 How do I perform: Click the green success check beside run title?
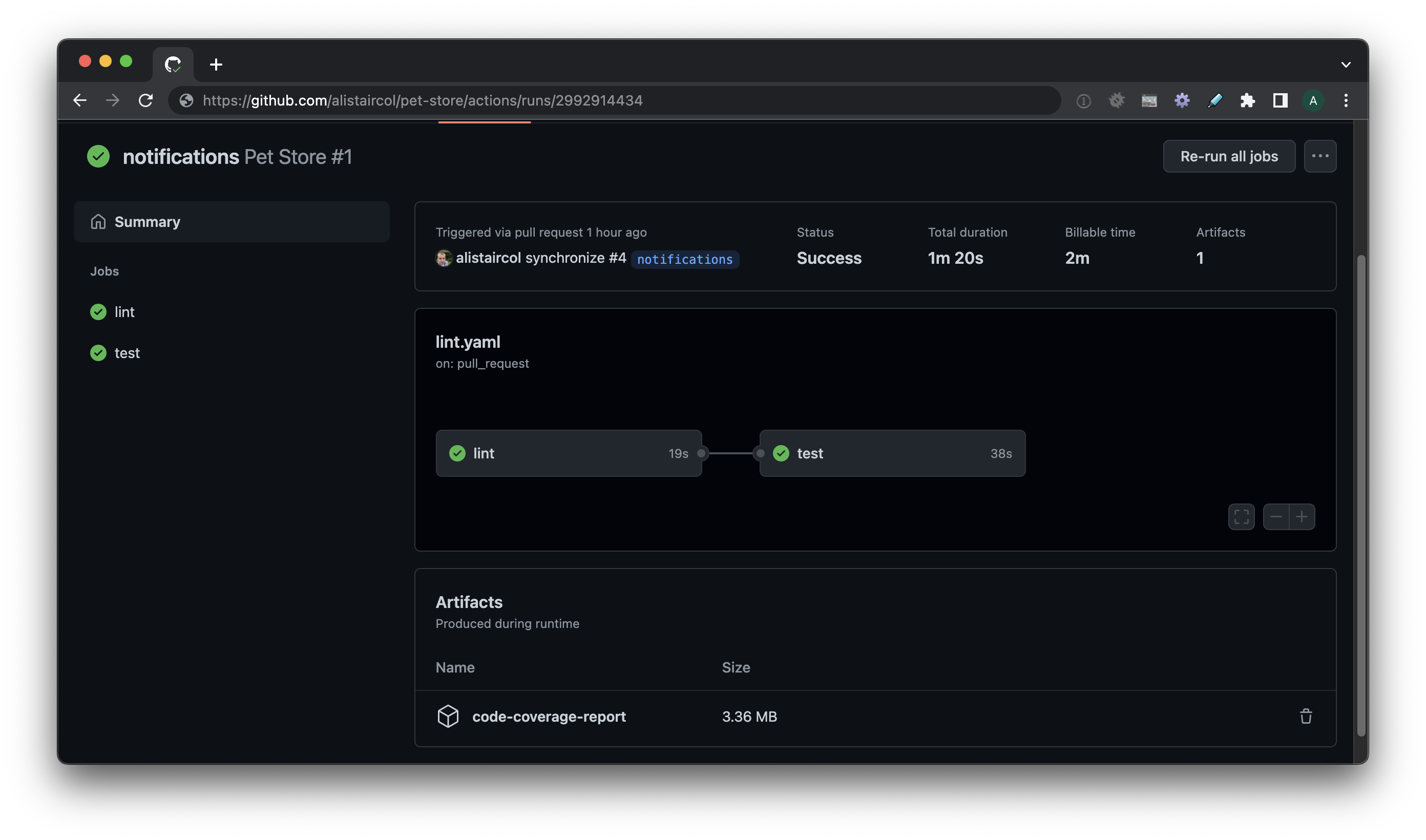click(98, 157)
